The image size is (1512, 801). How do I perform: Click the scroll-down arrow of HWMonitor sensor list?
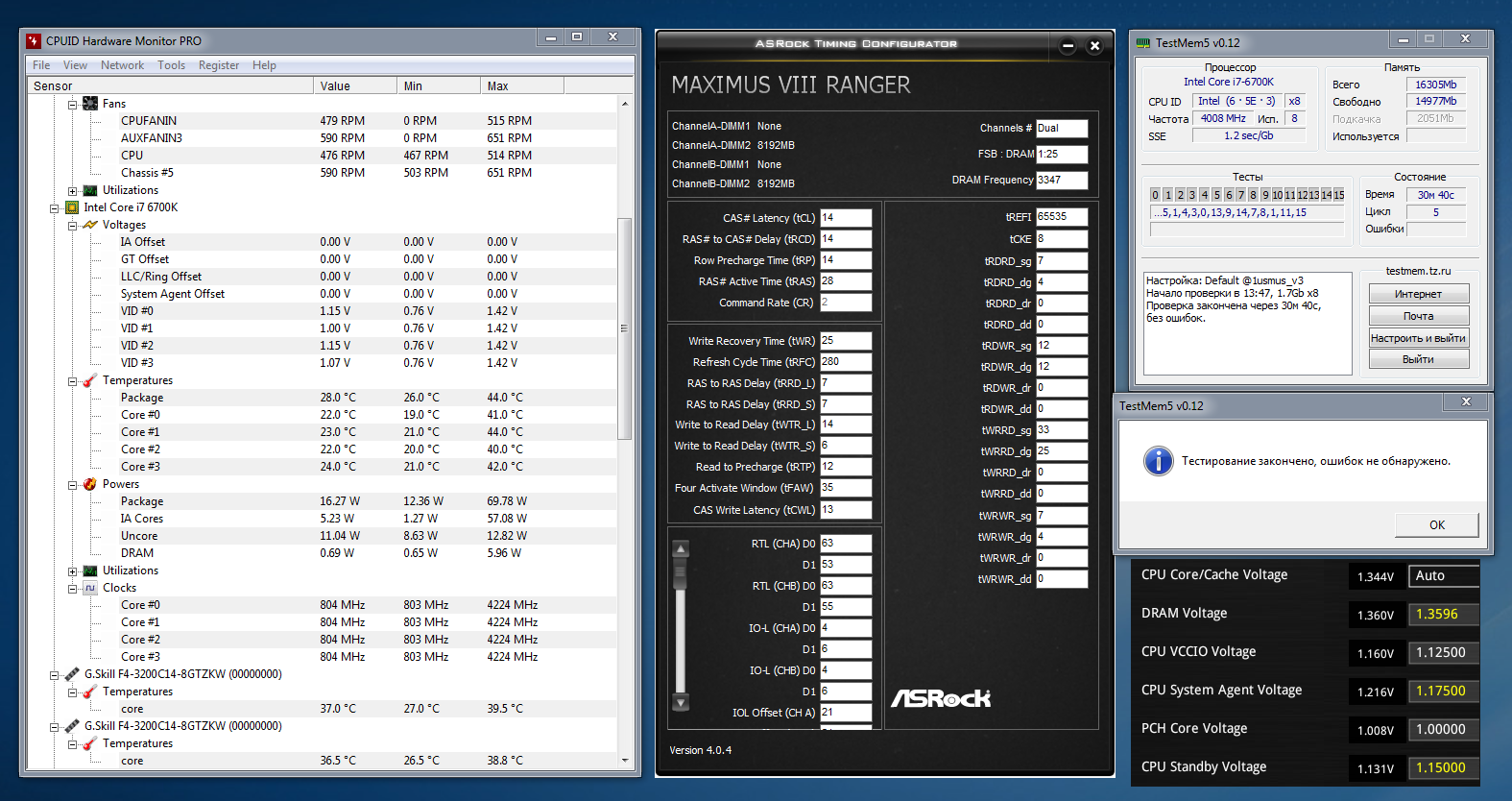tap(625, 761)
